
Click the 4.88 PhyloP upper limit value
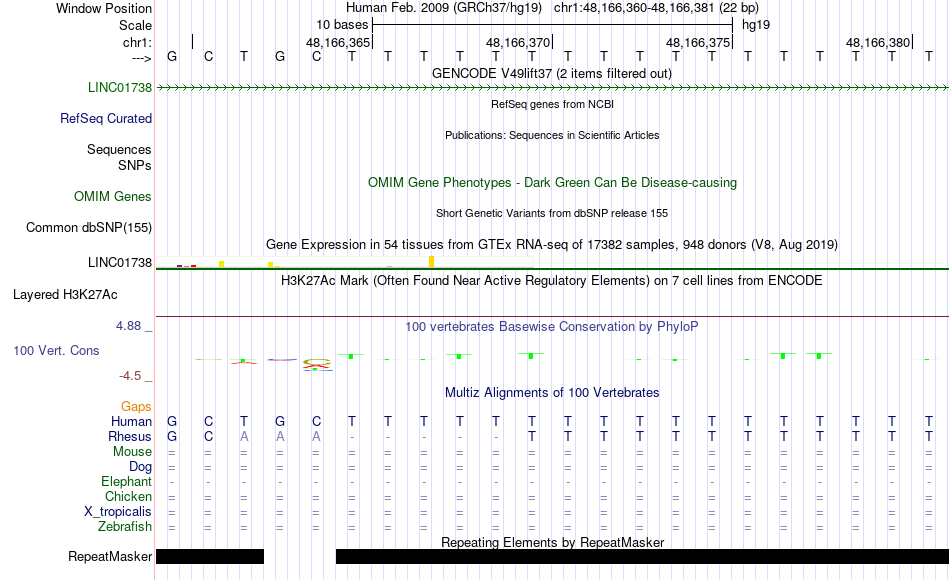click(x=128, y=326)
